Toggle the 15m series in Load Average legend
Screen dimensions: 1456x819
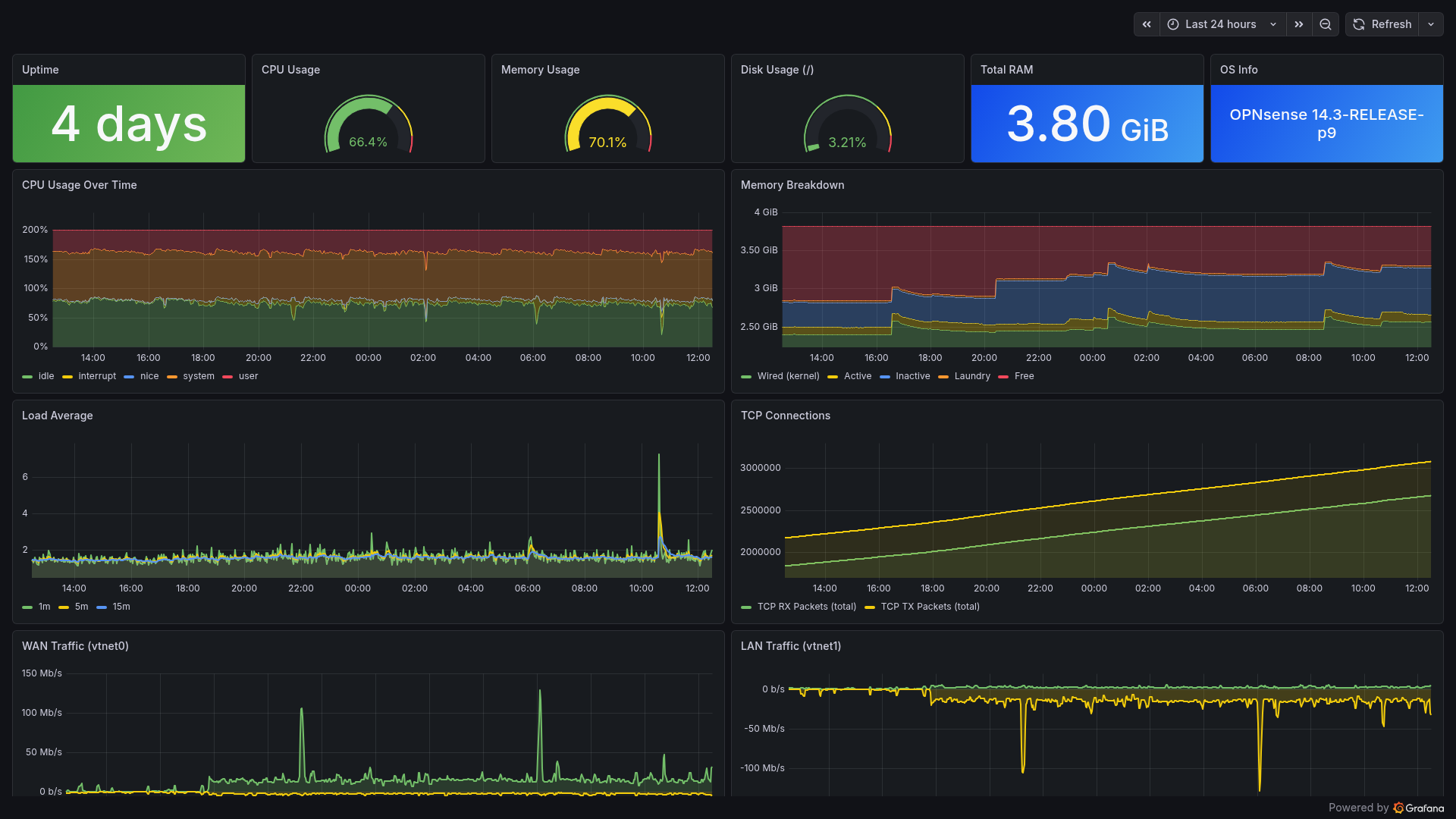click(x=121, y=607)
